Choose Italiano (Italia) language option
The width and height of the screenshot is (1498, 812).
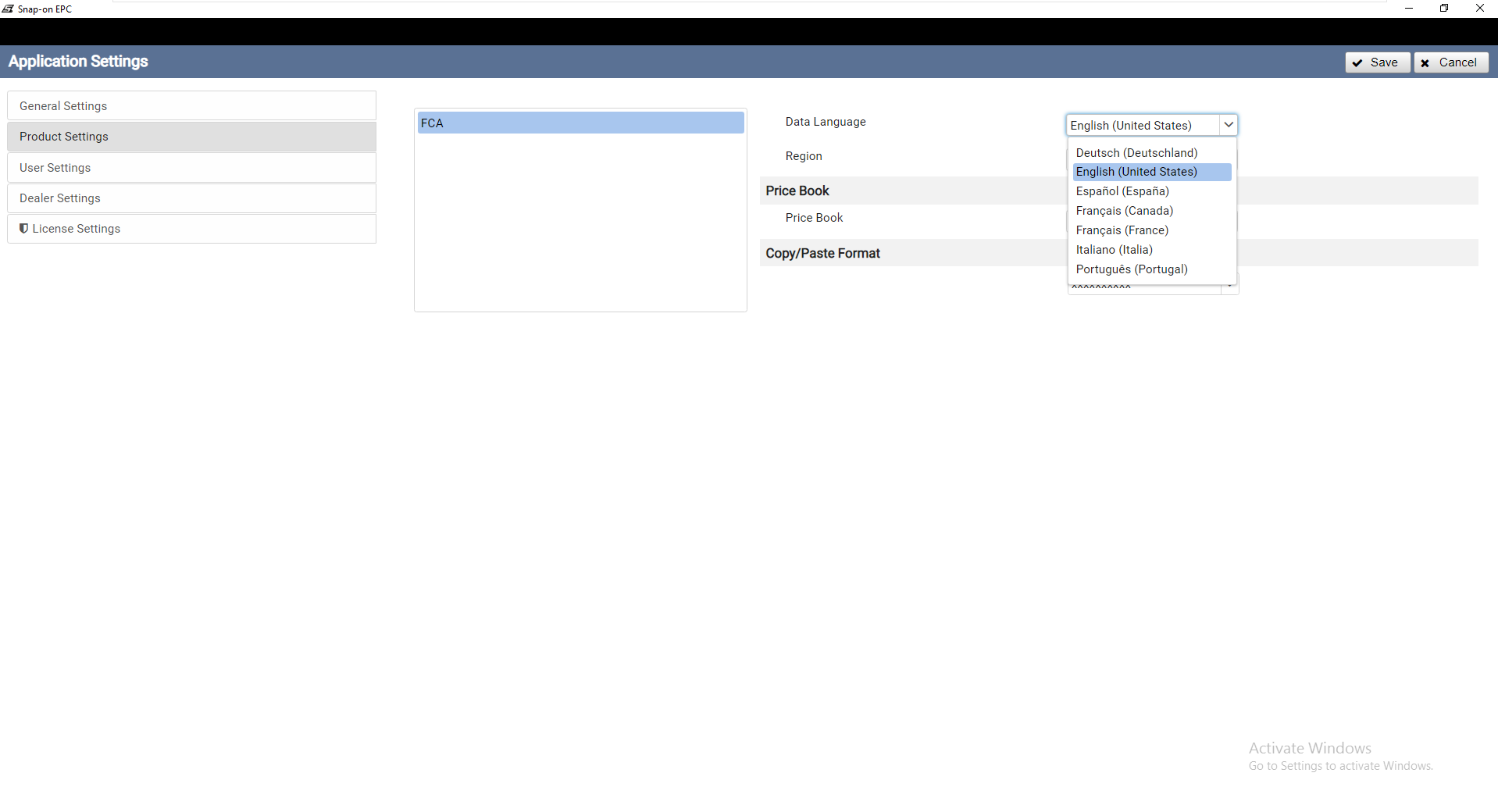point(1152,250)
